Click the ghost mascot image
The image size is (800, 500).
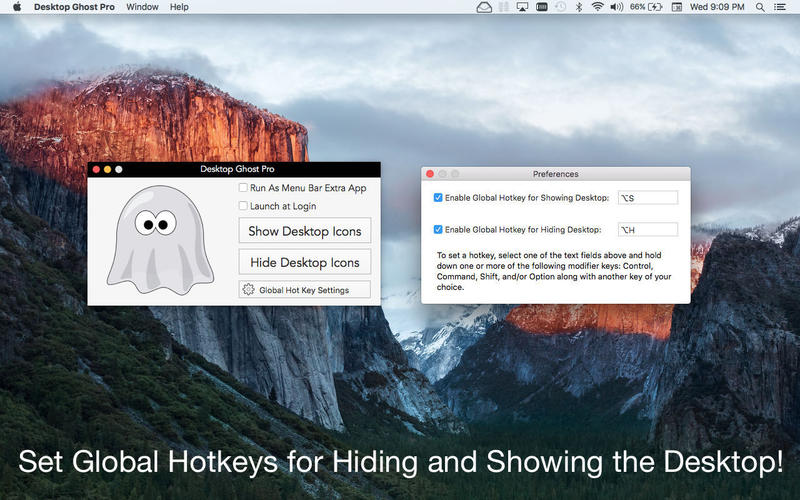click(160, 240)
